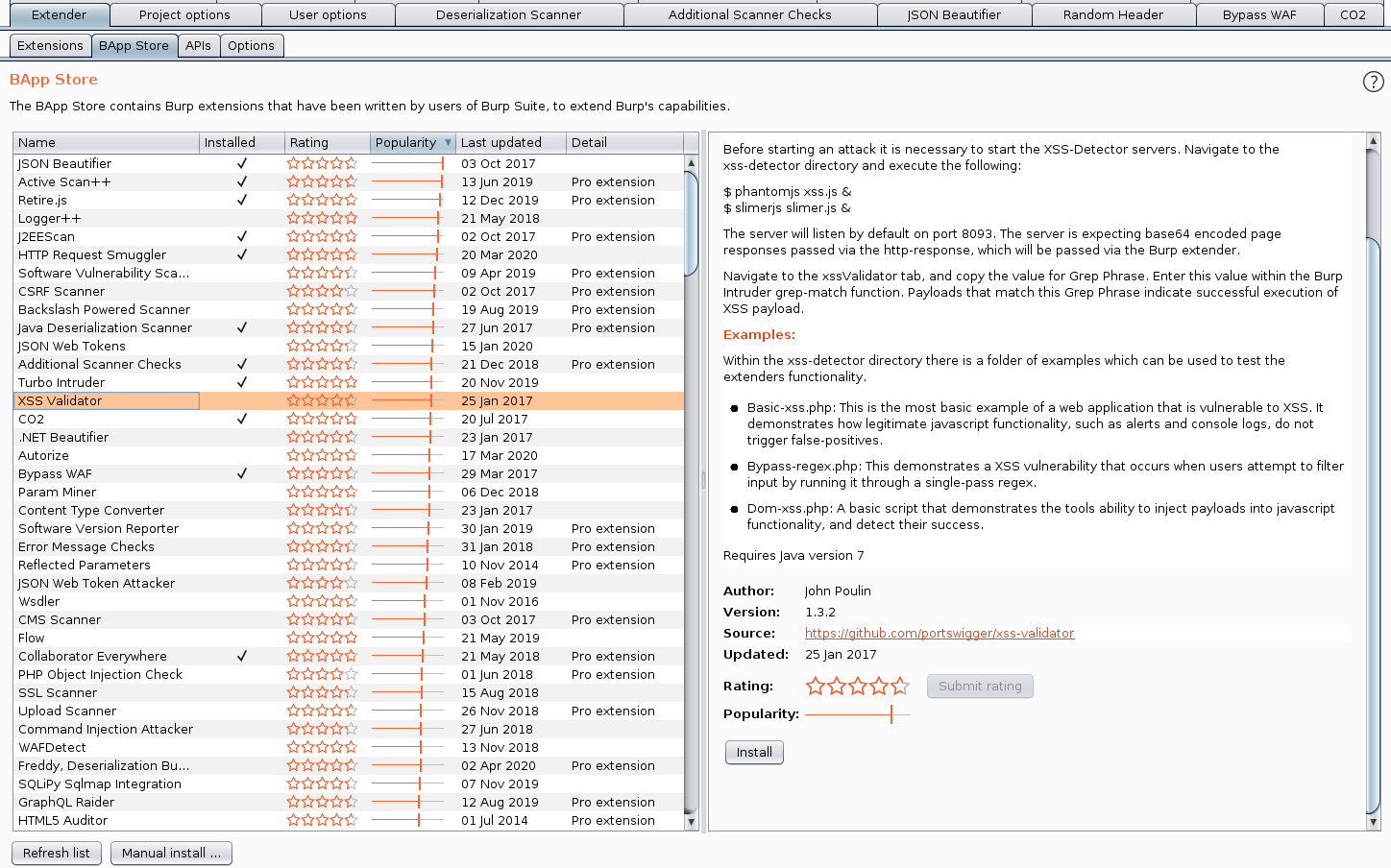Image resolution: width=1391 pixels, height=868 pixels.
Task: Click installed checkmark for HTTP Request Smuggler
Action: 242,254
